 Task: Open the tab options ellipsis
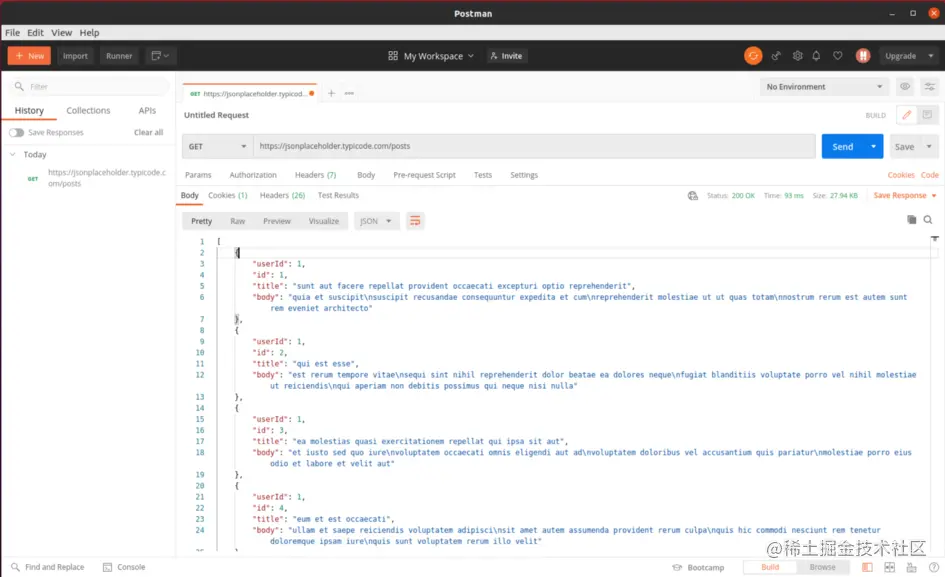pyautogui.click(x=349, y=93)
